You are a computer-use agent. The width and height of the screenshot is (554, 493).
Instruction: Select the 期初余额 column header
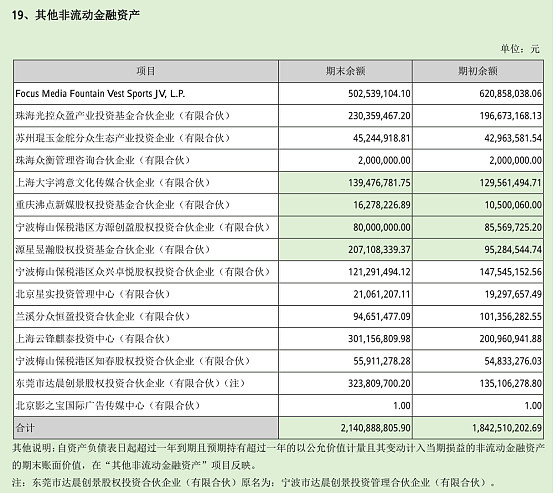478,71
